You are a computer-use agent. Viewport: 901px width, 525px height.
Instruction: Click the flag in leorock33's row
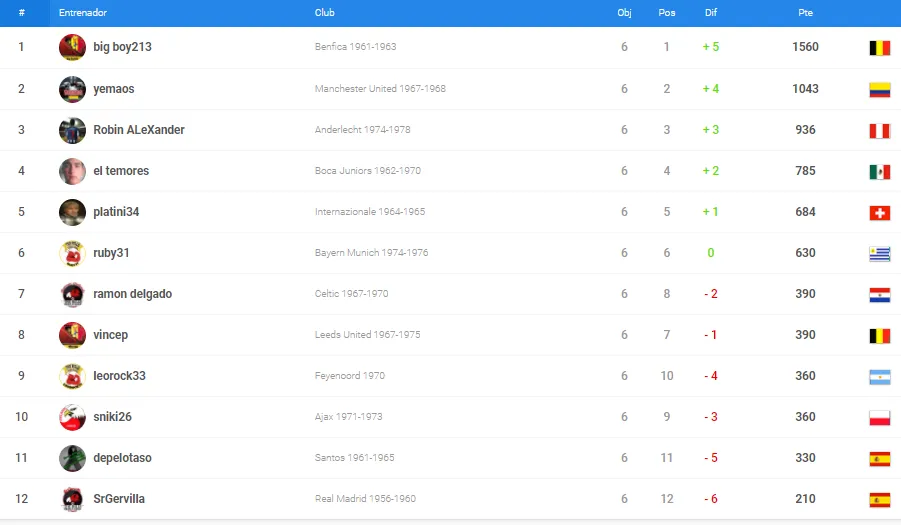tap(880, 377)
